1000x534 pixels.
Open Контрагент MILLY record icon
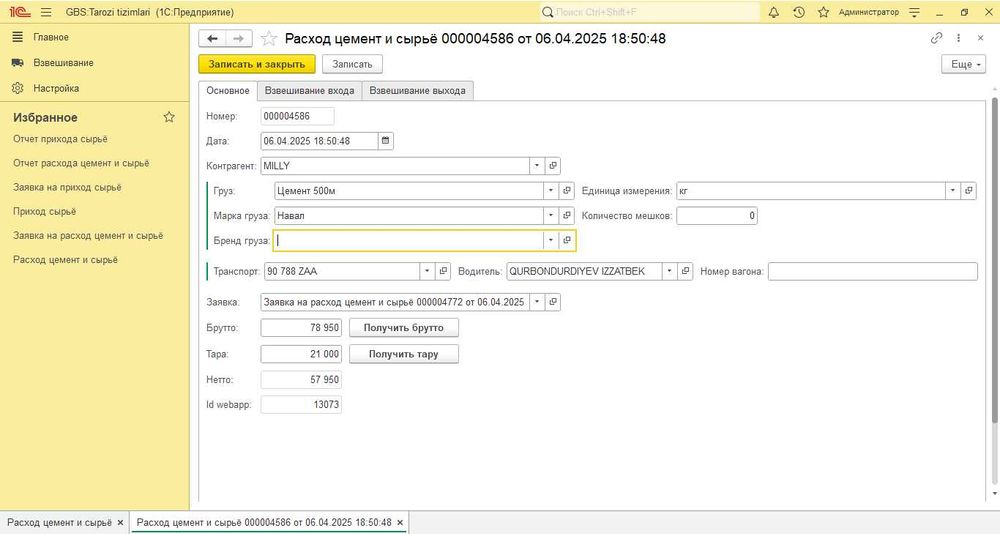pos(553,165)
